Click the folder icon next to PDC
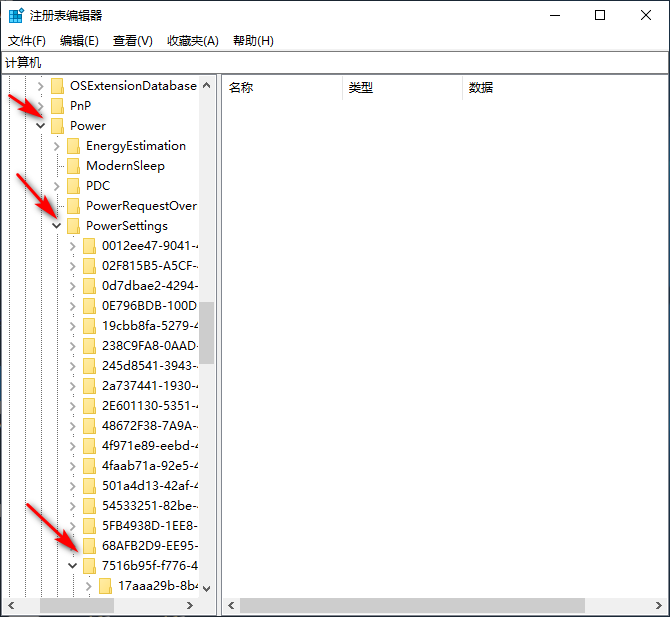This screenshot has width=670, height=617. (73, 185)
